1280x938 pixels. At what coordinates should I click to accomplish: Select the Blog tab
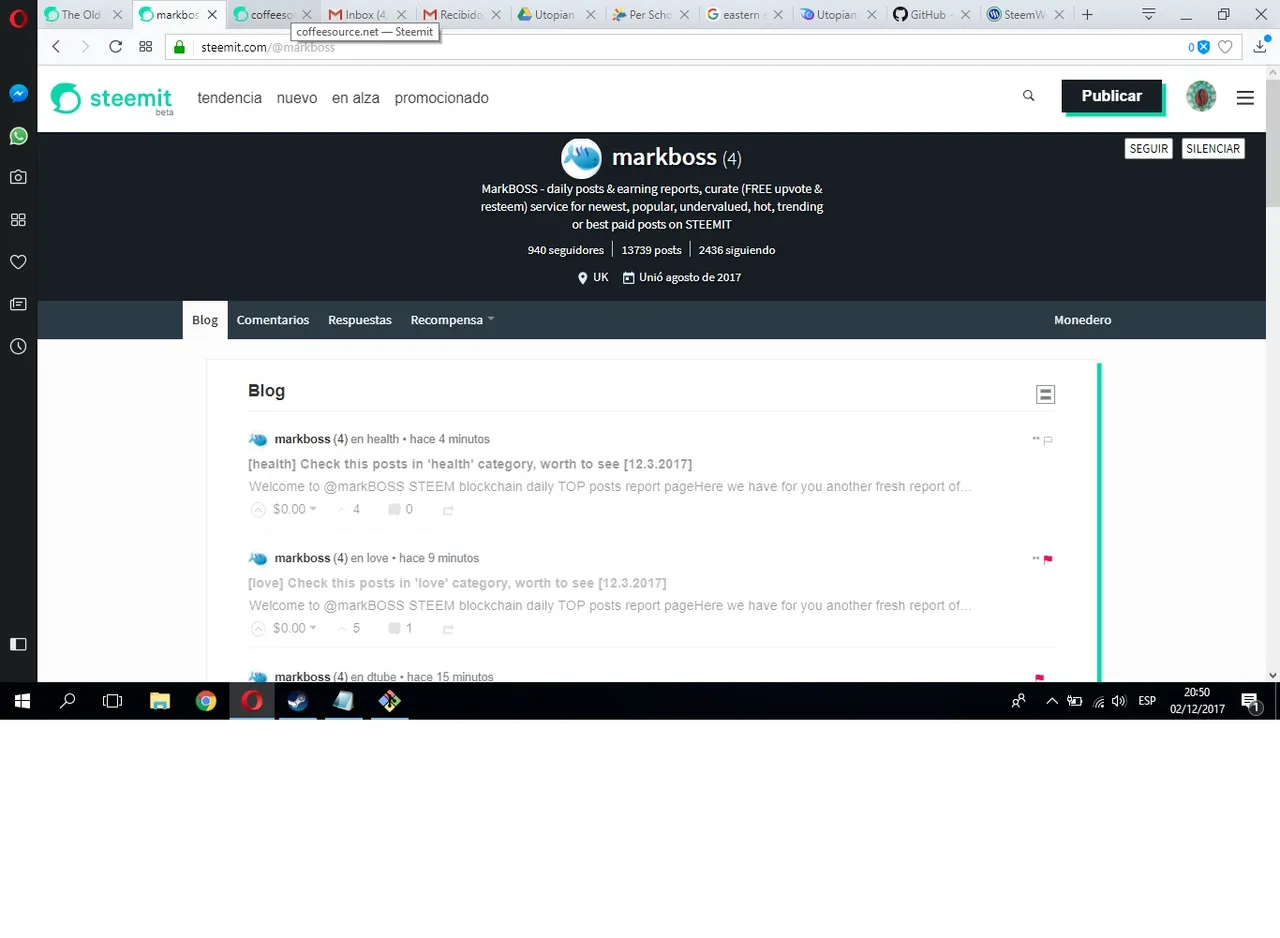click(x=205, y=320)
